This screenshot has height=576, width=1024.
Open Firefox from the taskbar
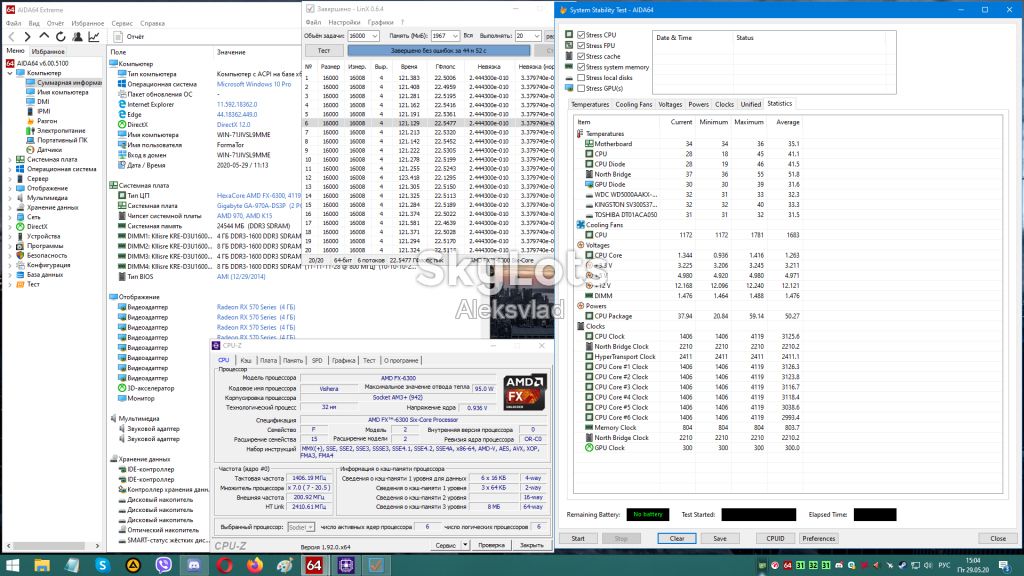click(255, 565)
